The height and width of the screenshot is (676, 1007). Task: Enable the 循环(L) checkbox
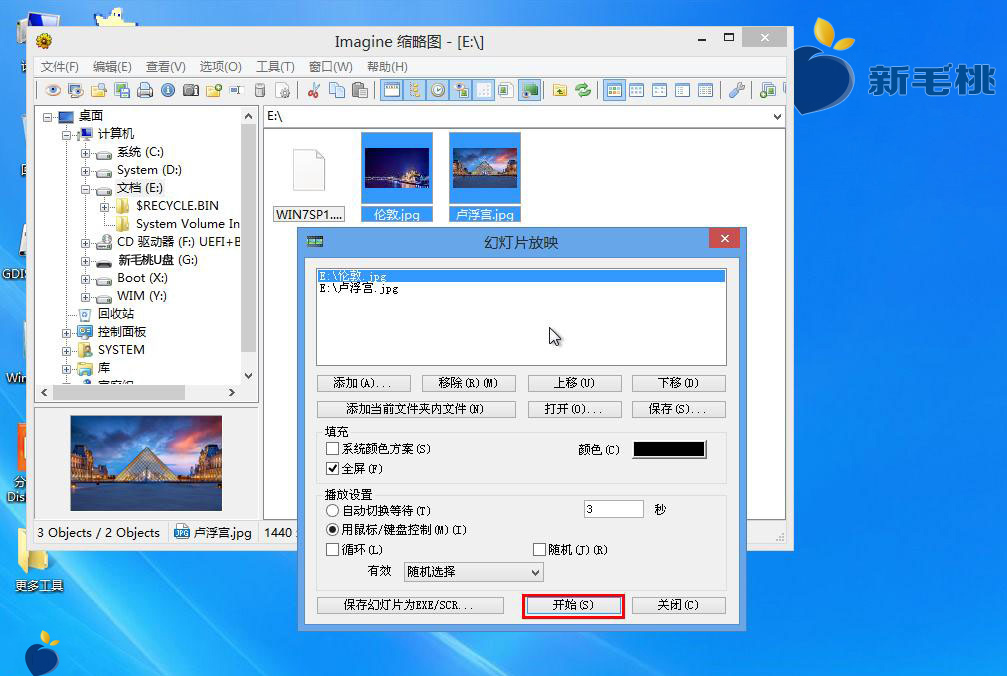click(332, 550)
